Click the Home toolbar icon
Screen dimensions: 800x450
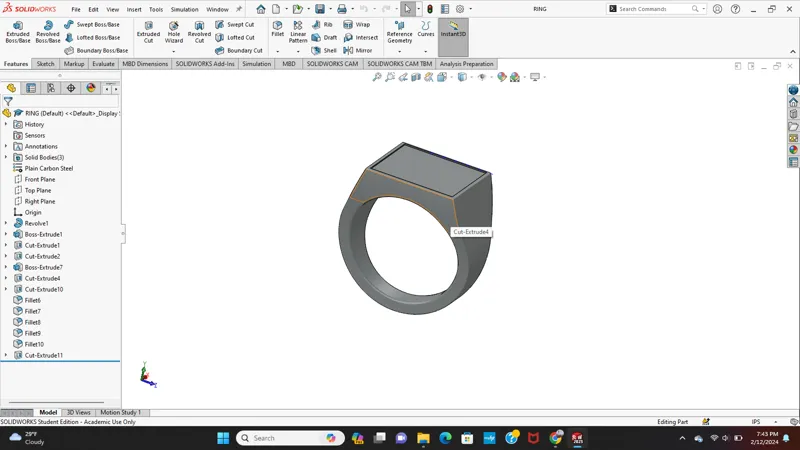click(261, 9)
